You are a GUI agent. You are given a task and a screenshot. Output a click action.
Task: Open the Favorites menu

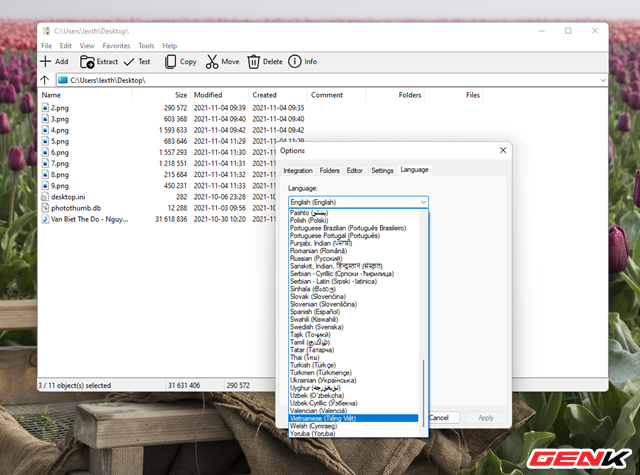(116, 46)
